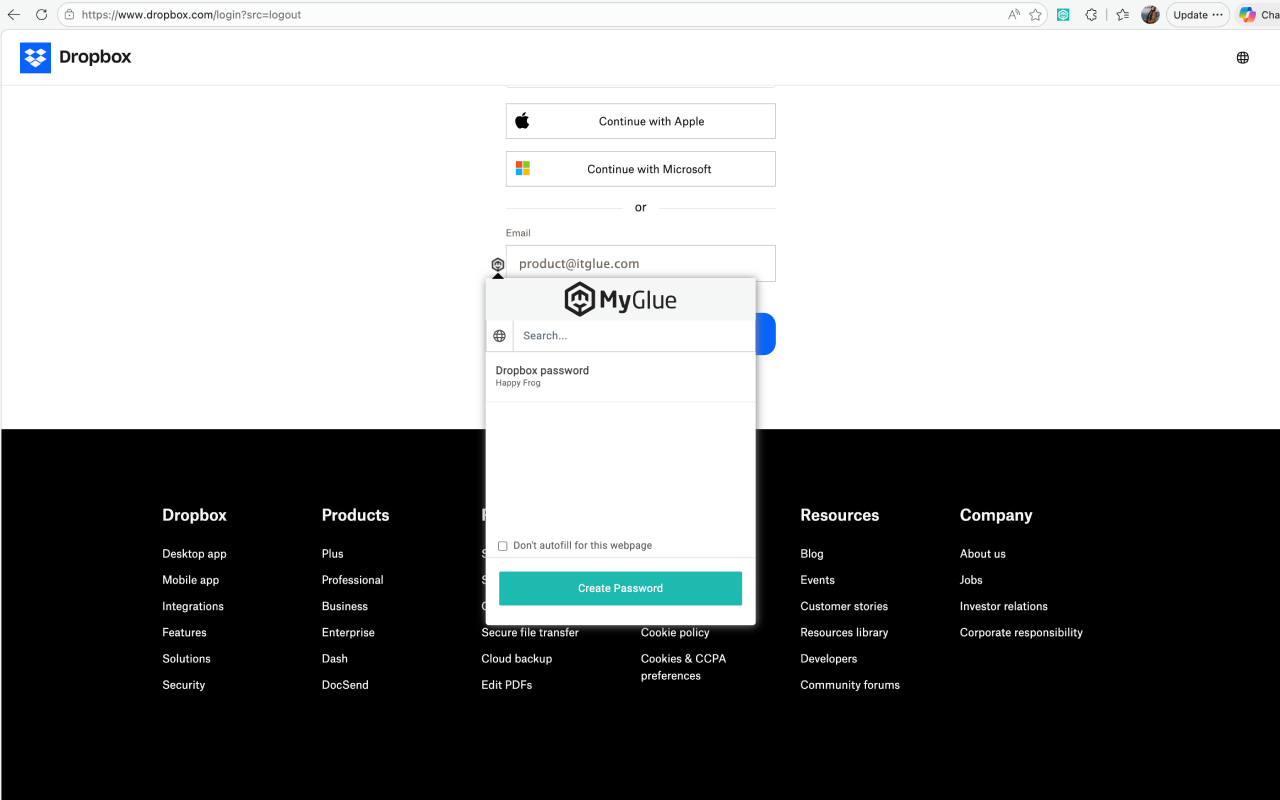Open the Favorites list icon
Image resolution: width=1280 pixels, height=800 pixels.
coord(1122,15)
